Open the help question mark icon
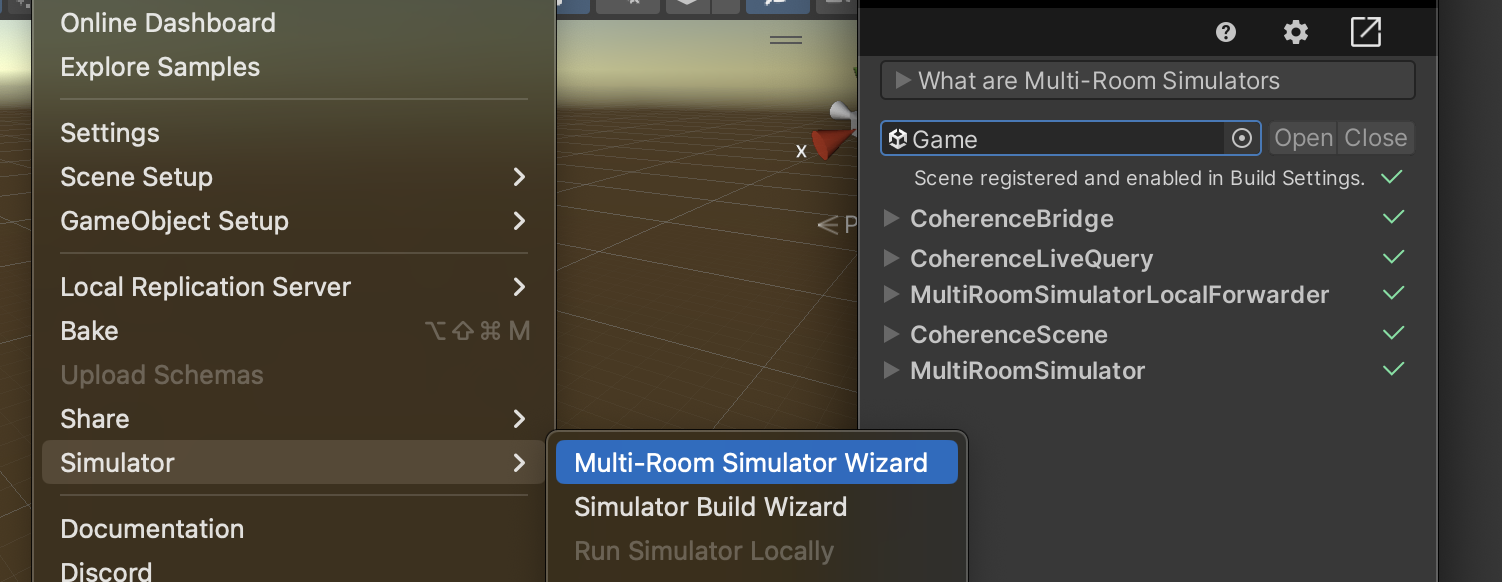The height and width of the screenshot is (582, 1502). (1226, 33)
